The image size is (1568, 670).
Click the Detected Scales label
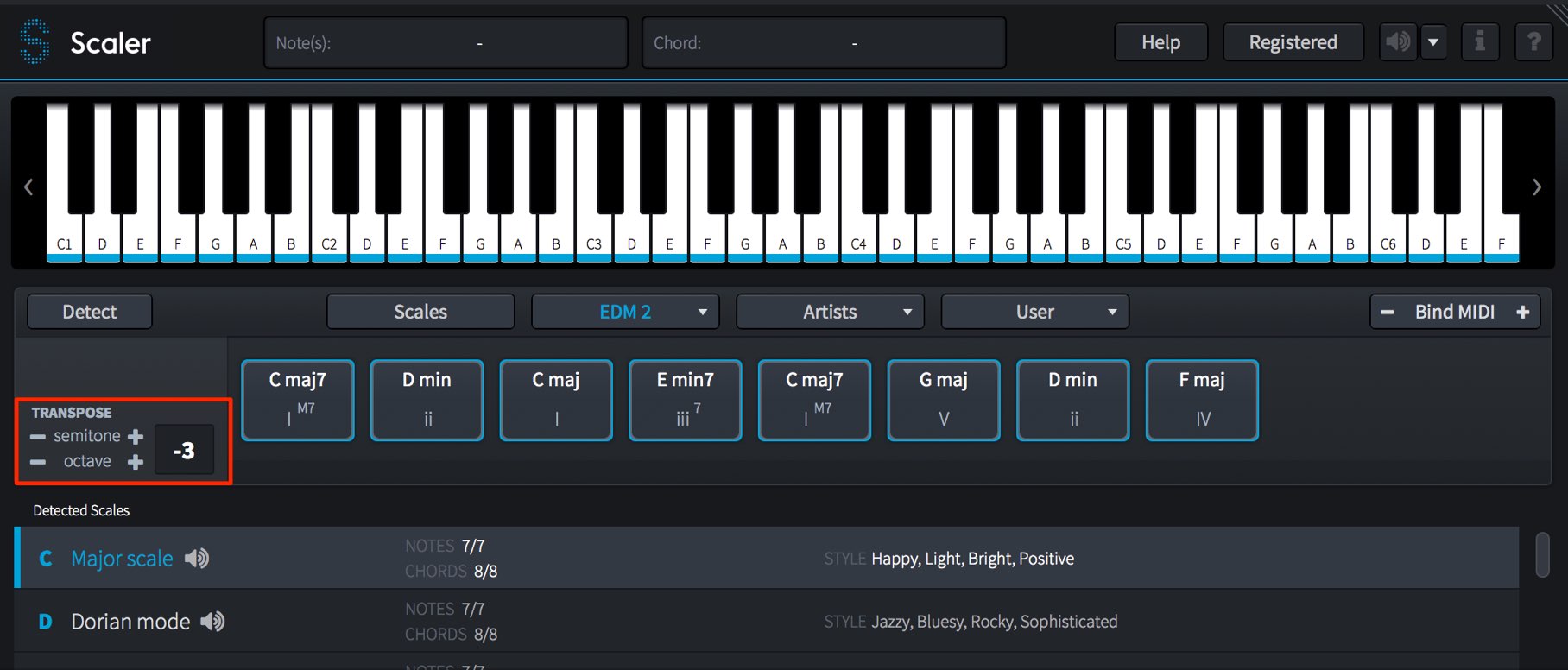(x=81, y=510)
